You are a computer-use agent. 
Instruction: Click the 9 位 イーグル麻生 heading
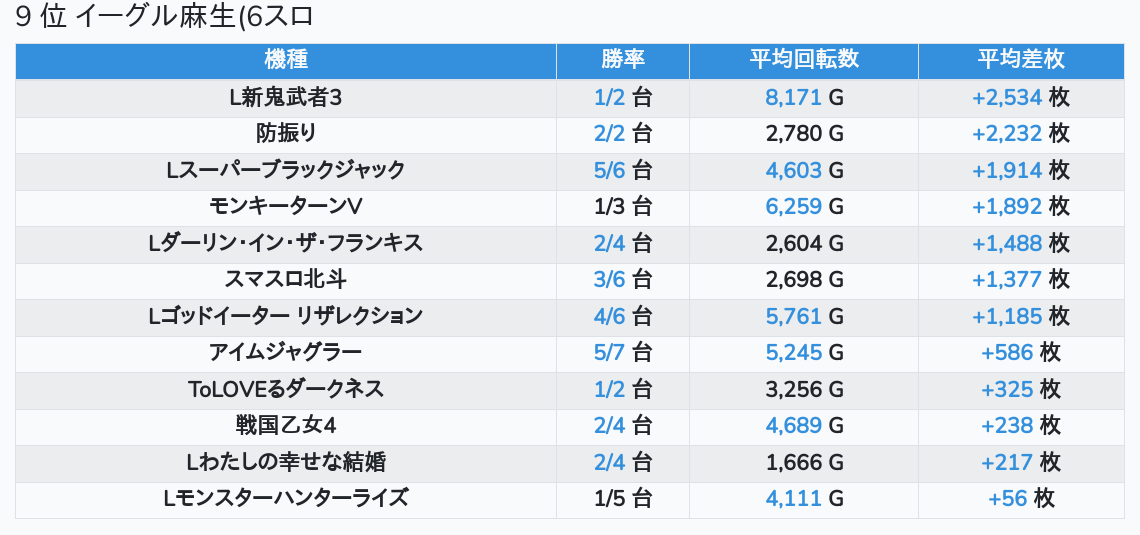165,18
